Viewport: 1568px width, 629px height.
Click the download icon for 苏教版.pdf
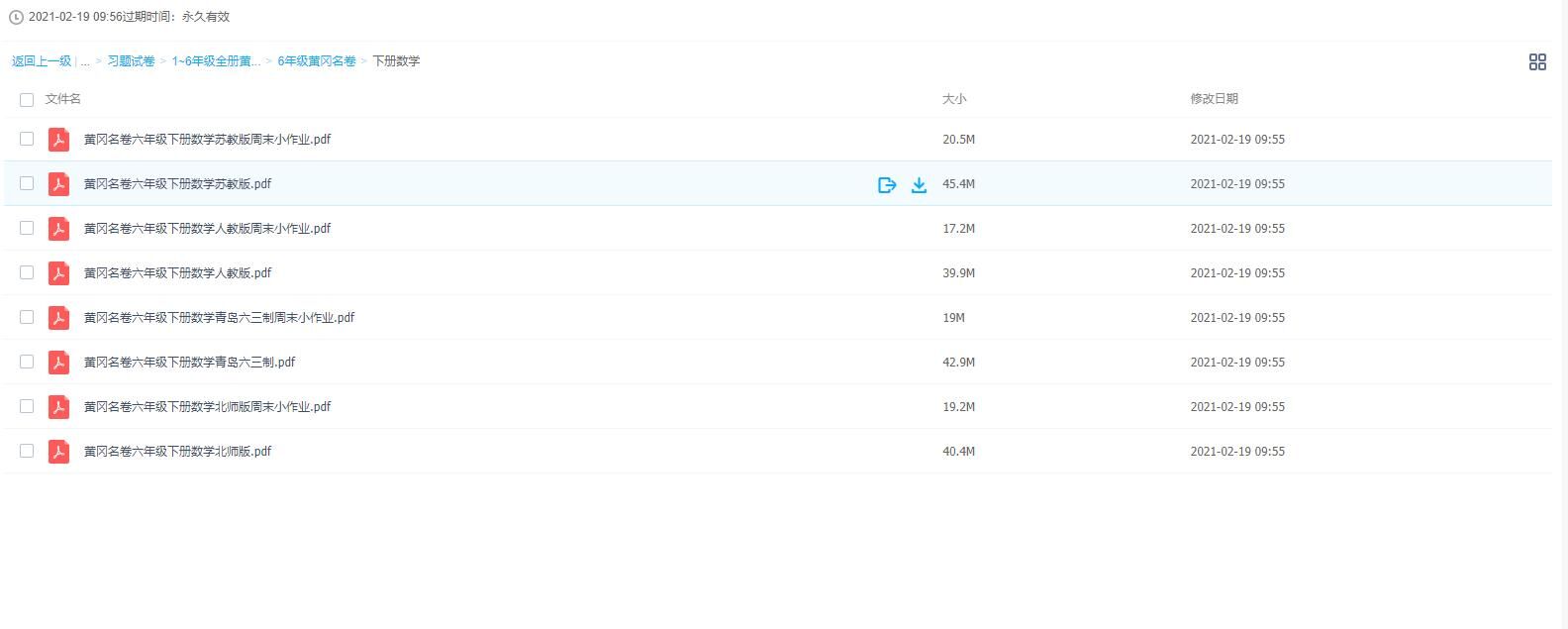click(x=919, y=184)
